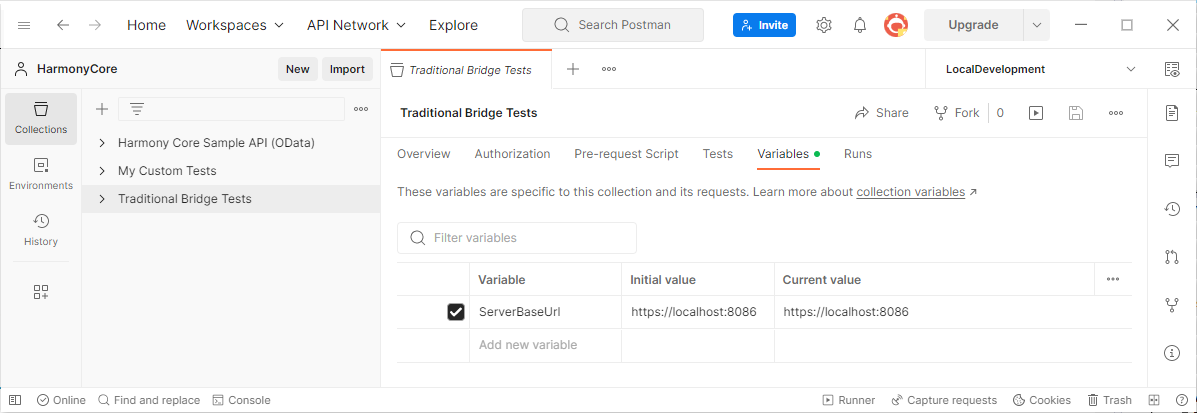Viewport: 1197px width, 413px height.
Task: Toggle sidebar icon in status bar
Action: click(x=15, y=400)
